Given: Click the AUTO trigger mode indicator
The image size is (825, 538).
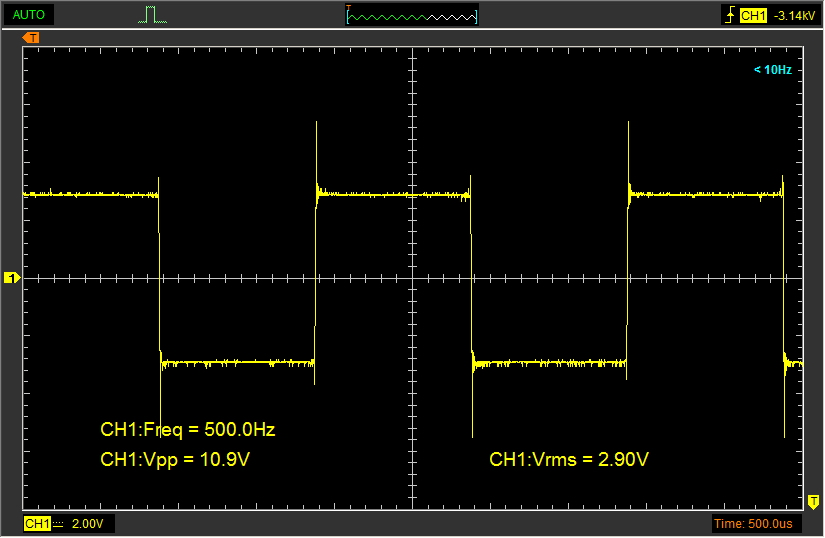Looking at the screenshot, I should click(x=28, y=15).
